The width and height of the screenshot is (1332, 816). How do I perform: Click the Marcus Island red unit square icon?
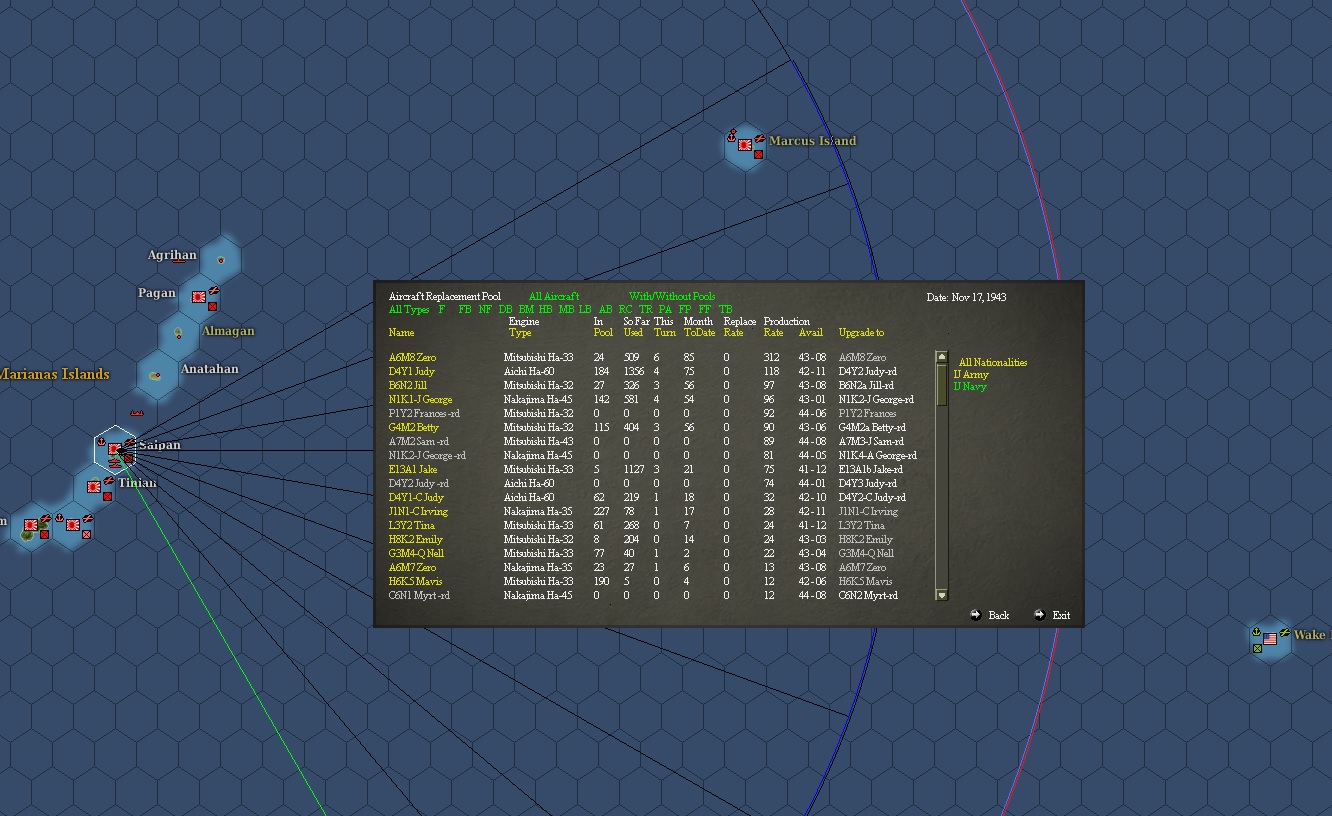coord(758,154)
